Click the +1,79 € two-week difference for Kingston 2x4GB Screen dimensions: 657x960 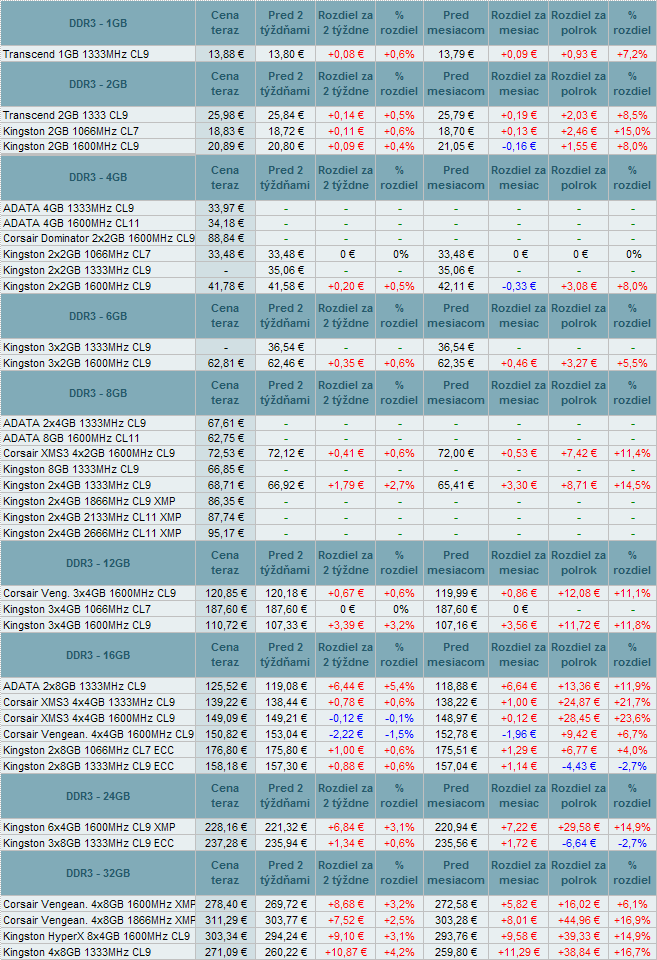346,486
